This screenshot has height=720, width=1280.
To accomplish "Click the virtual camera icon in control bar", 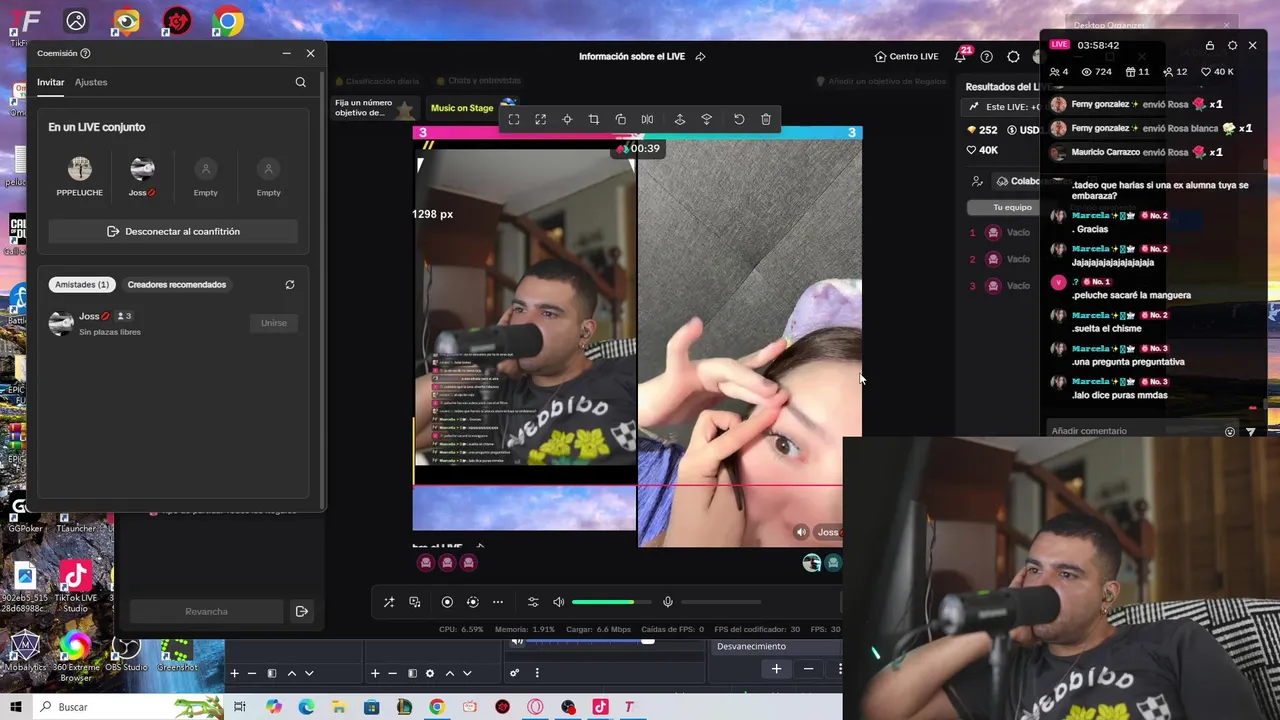I will tap(473, 602).
